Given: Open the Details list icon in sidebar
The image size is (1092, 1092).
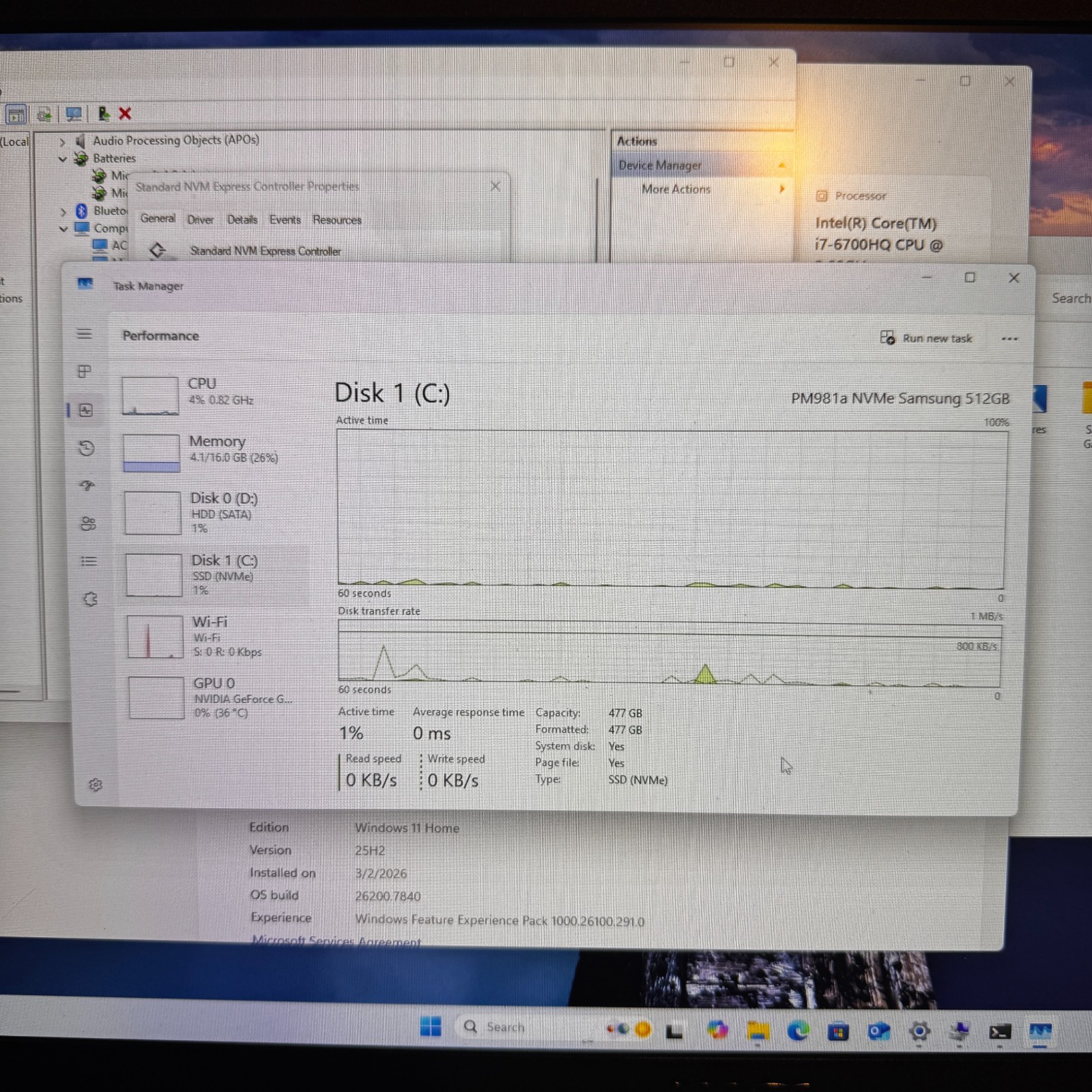Looking at the screenshot, I should (x=89, y=561).
